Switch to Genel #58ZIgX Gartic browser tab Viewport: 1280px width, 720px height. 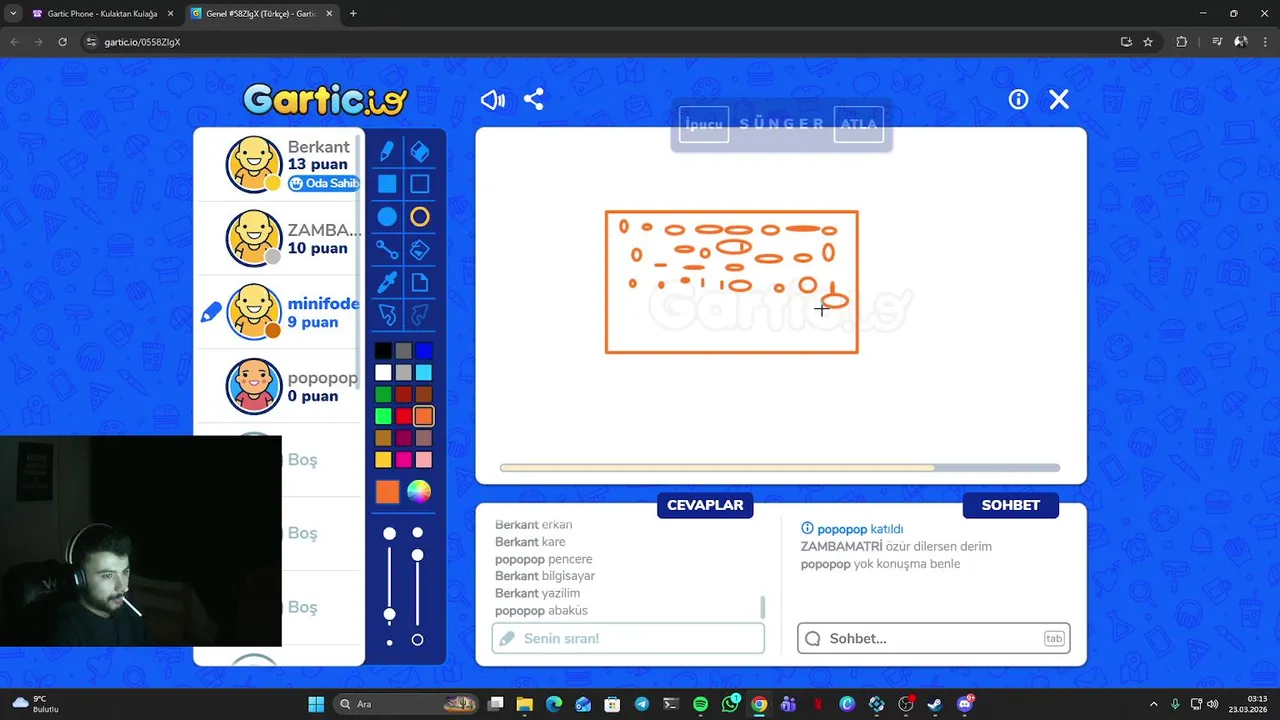point(261,14)
